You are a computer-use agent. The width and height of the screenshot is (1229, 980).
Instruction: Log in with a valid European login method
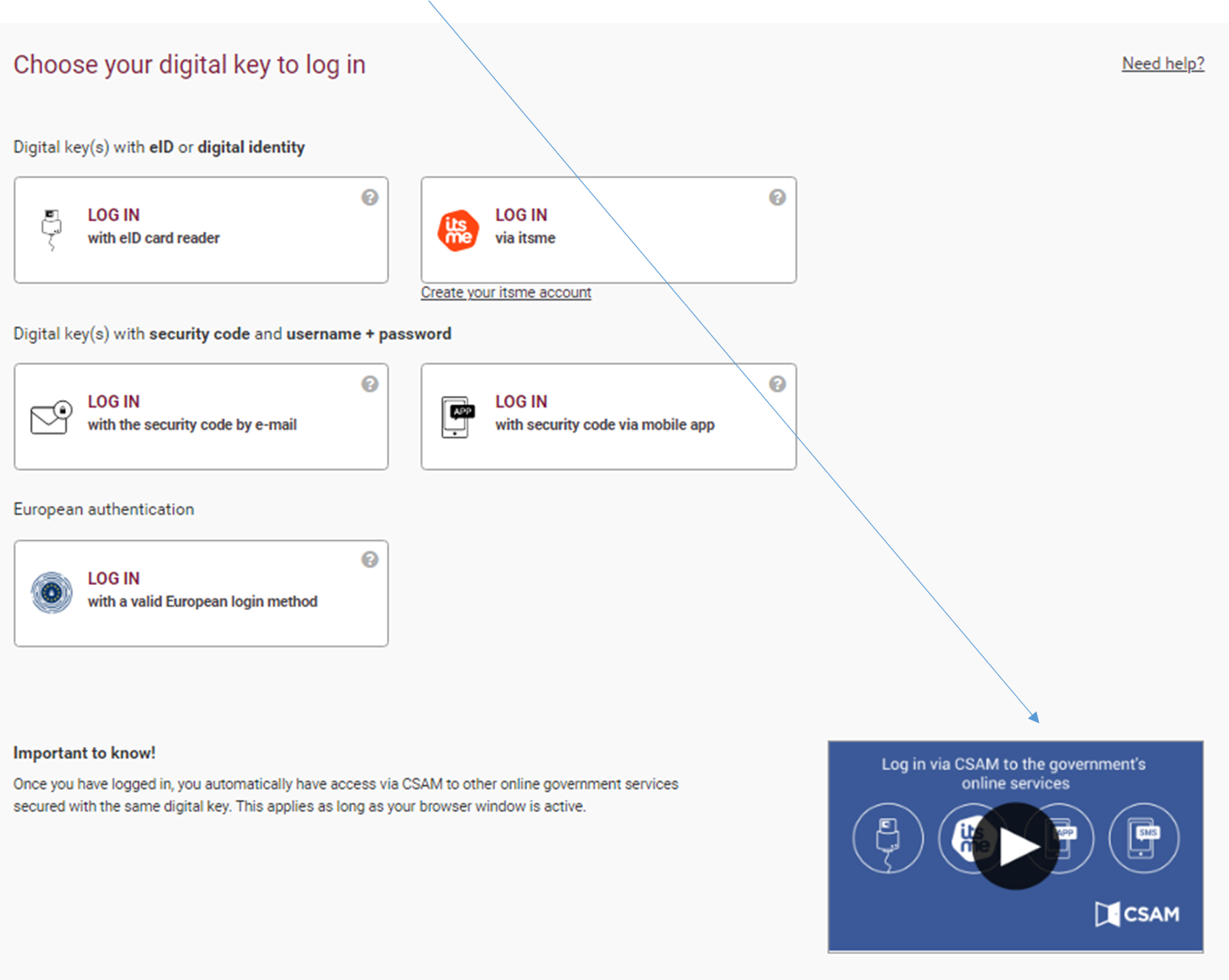click(x=202, y=589)
